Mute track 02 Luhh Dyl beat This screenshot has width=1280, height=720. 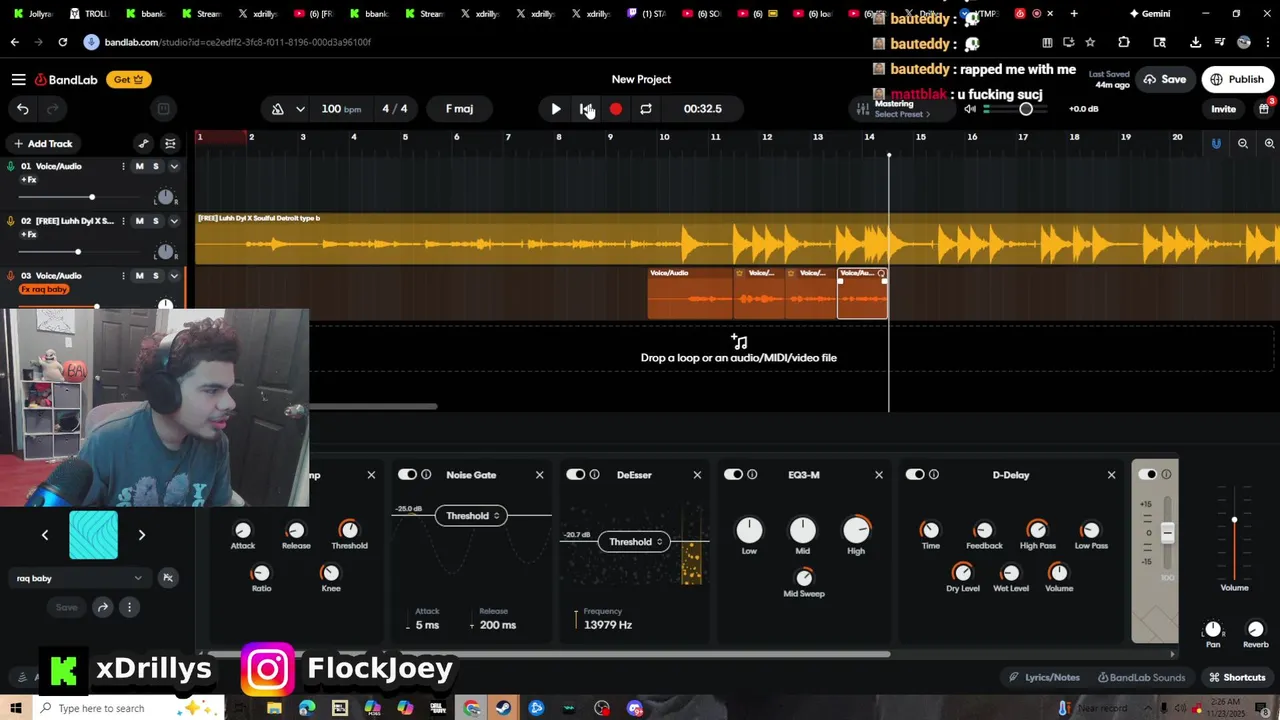pyautogui.click(x=140, y=221)
